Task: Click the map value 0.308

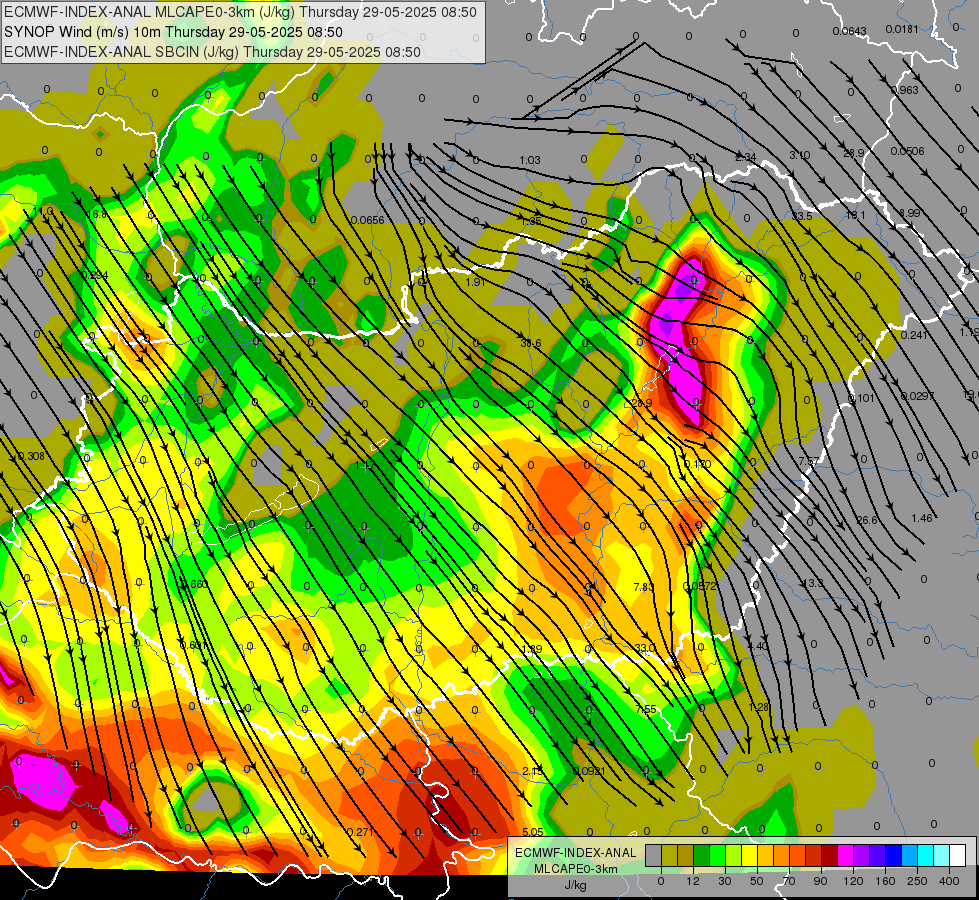Action: [31, 457]
